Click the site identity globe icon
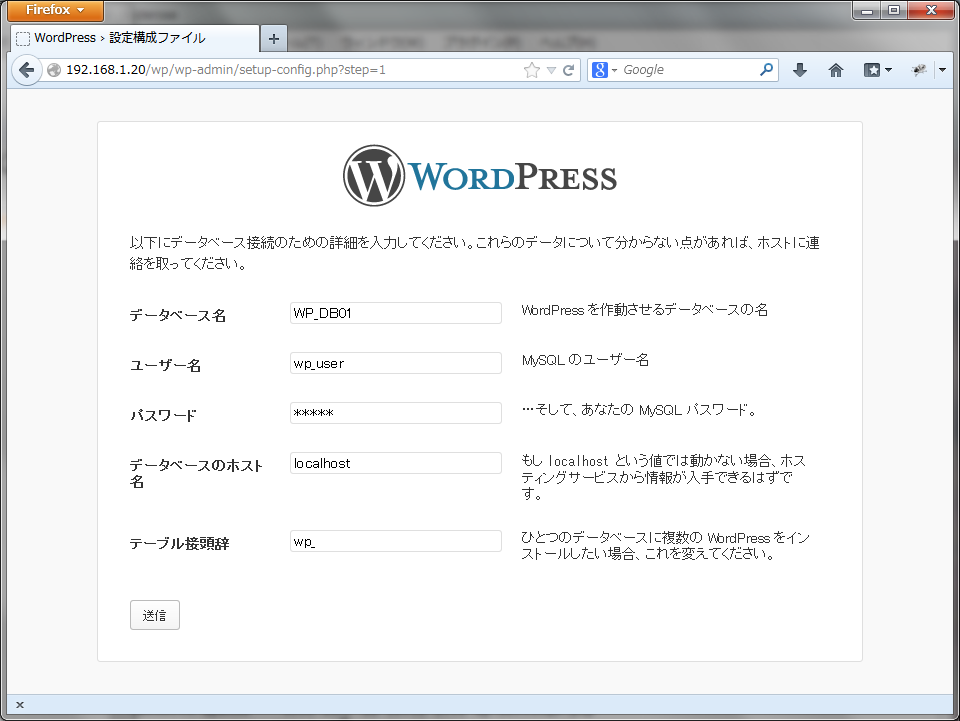 [x=54, y=70]
